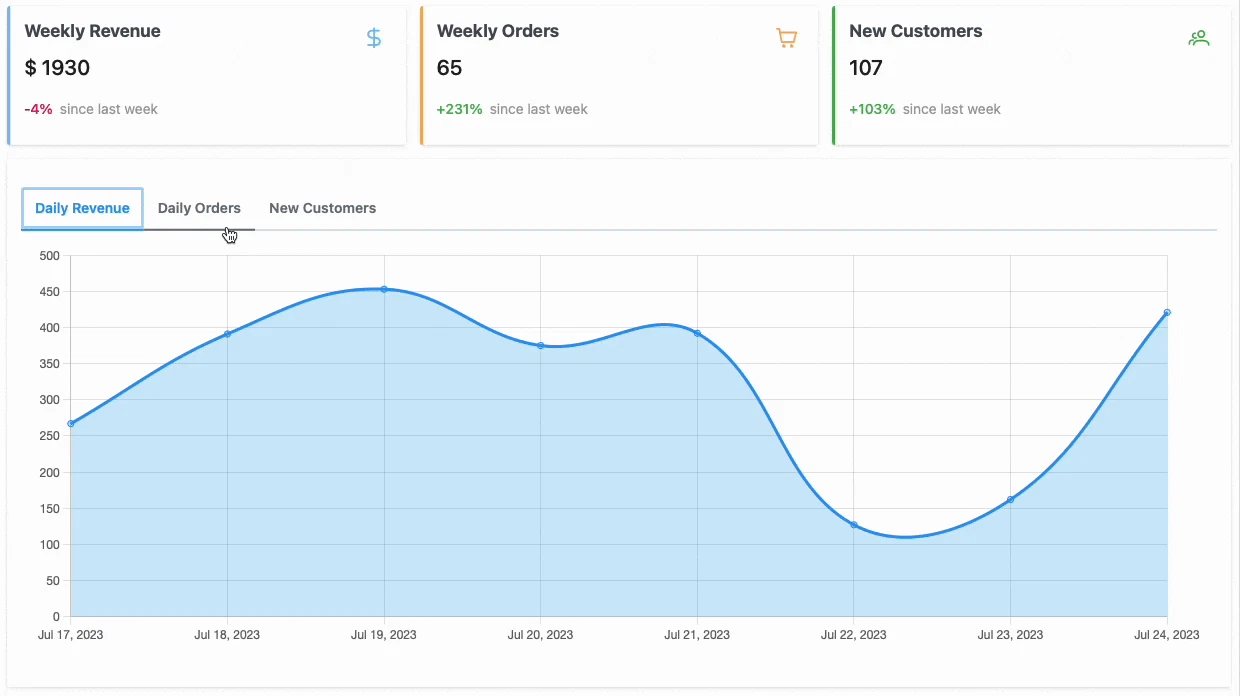The height and width of the screenshot is (696, 1240).
Task: Click the Jul 17 data point
Action: tap(70, 423)
